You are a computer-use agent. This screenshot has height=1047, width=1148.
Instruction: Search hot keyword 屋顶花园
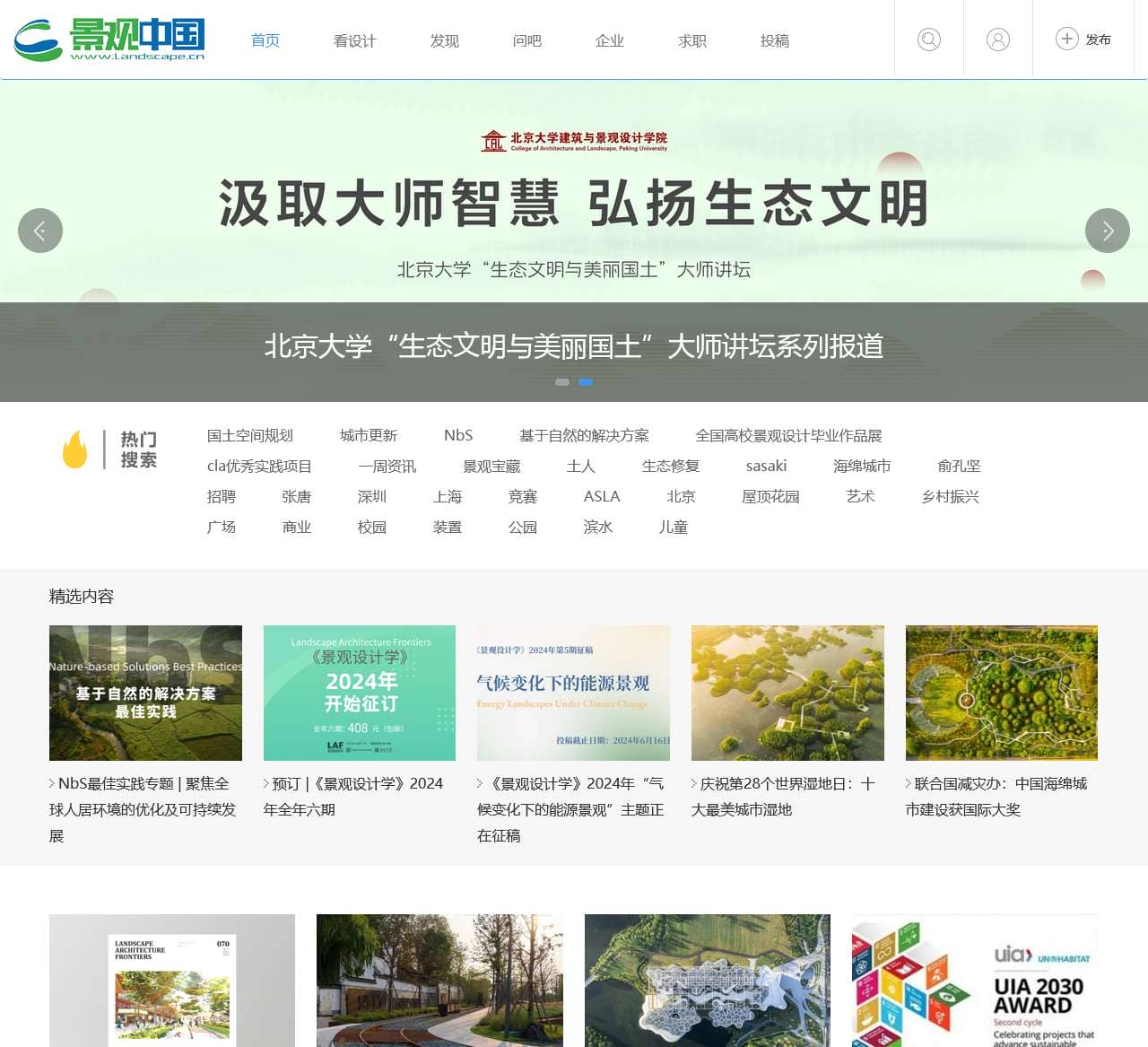(770, 496)
